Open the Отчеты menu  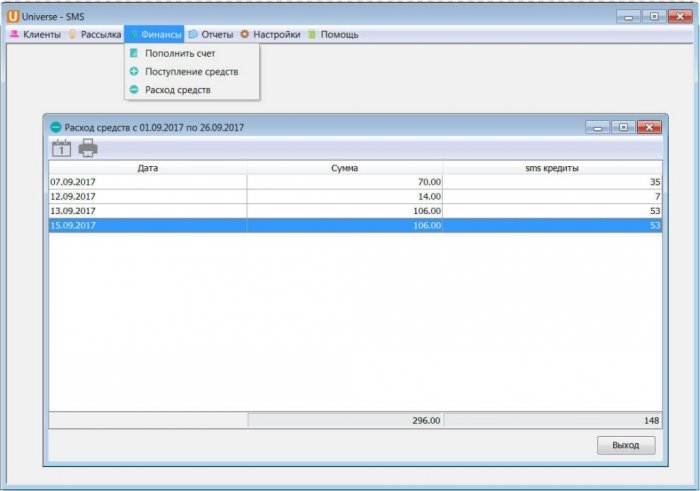coord(210,34)
